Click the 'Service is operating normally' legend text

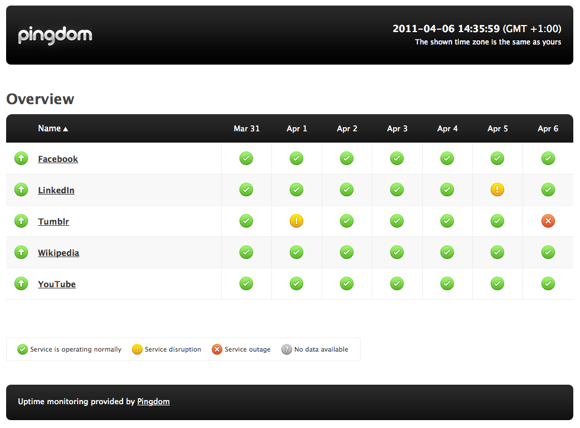point(75,350)
